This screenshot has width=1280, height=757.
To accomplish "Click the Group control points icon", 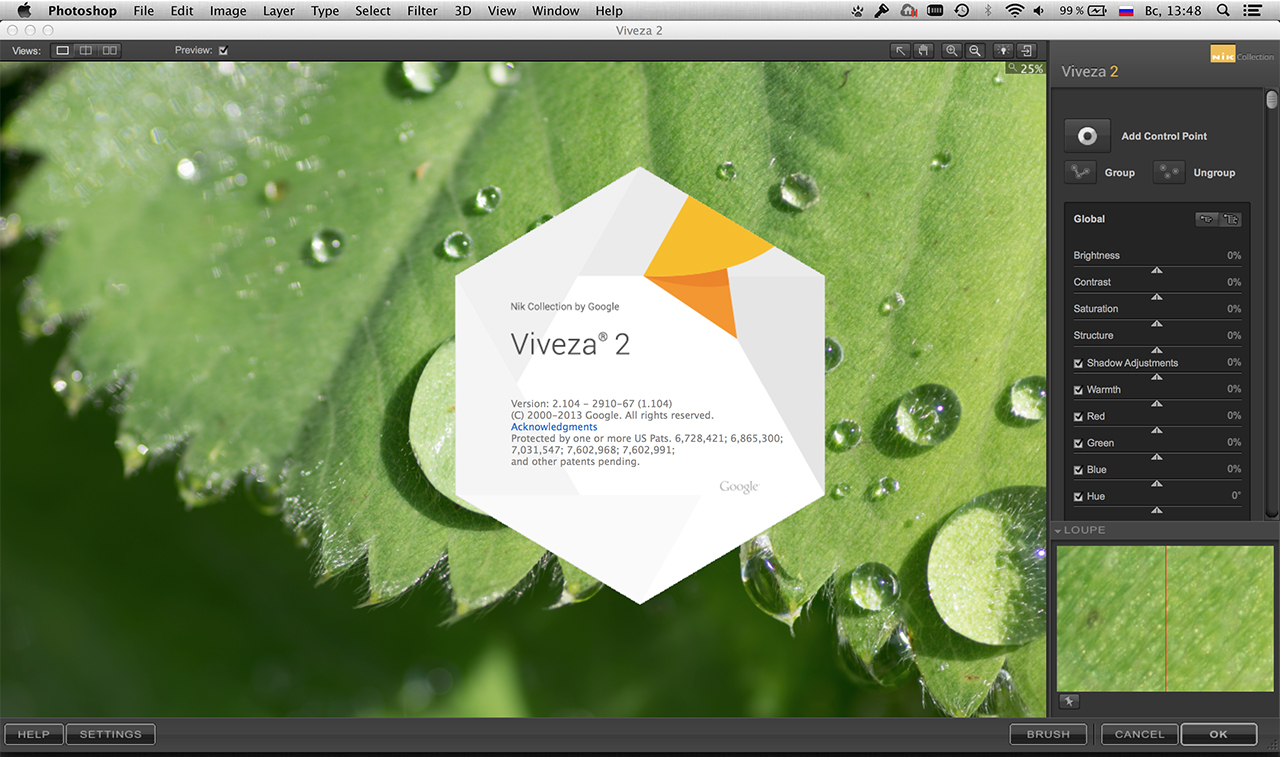I will (x=1080, y=172).
